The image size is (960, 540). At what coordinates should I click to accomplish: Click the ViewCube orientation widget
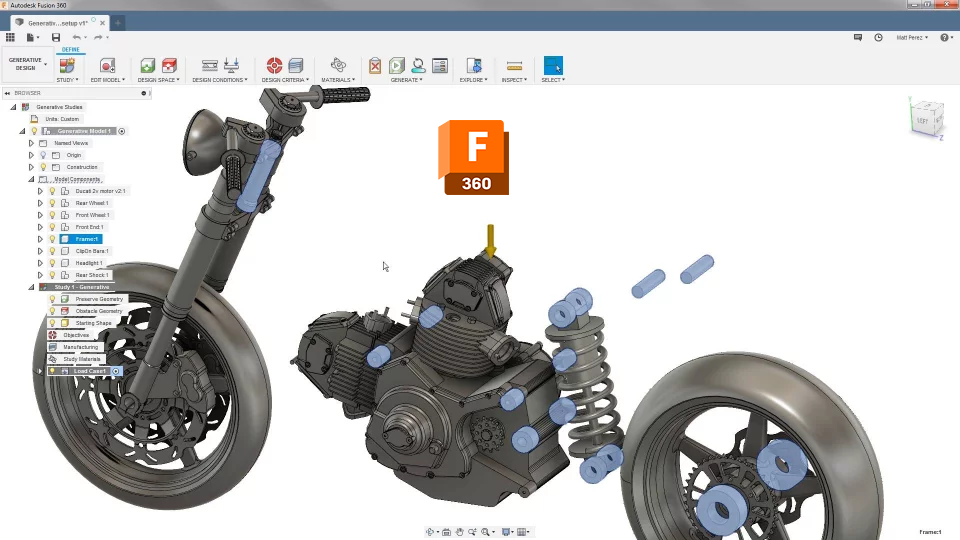coord(926,118)
